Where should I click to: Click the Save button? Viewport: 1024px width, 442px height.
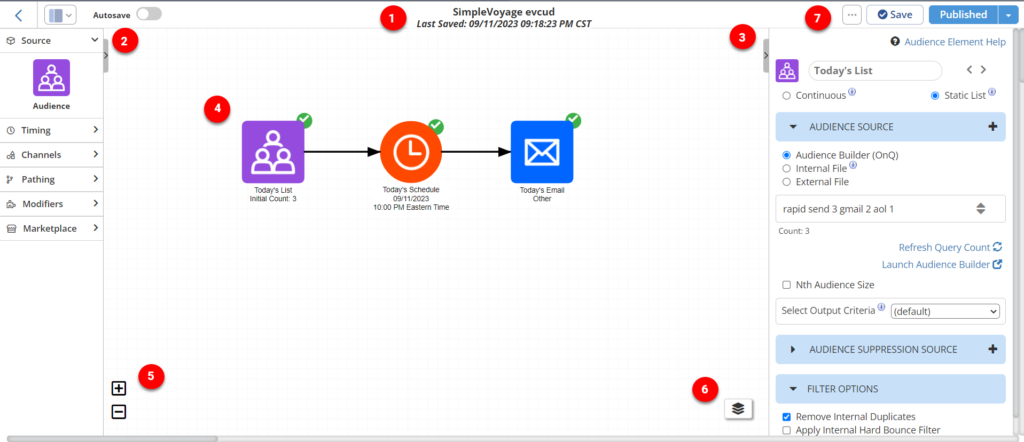click(894, 15)
